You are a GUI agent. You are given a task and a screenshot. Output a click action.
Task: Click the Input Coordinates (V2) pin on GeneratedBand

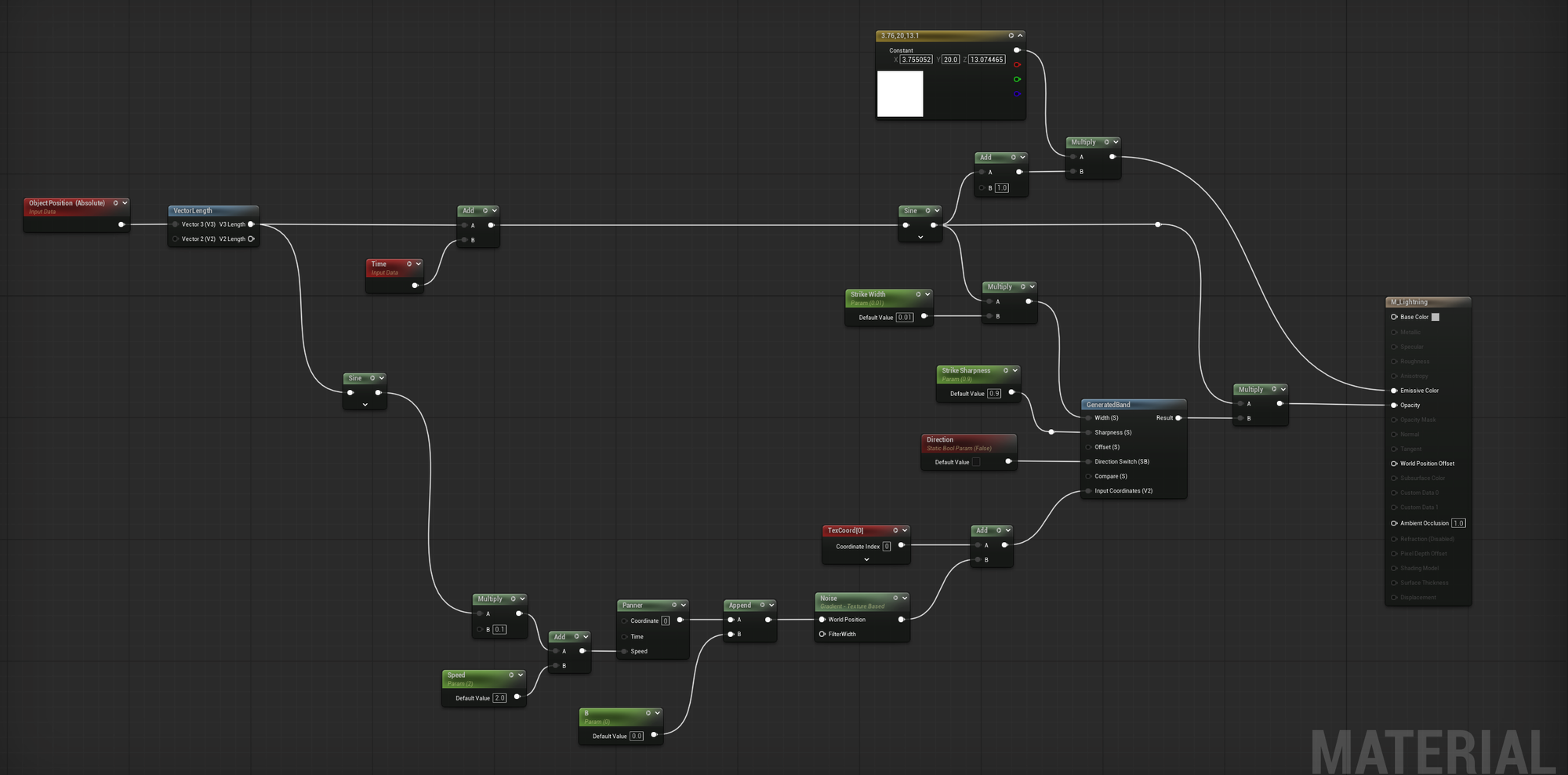pyautogui.click(x=1088, y=491)
